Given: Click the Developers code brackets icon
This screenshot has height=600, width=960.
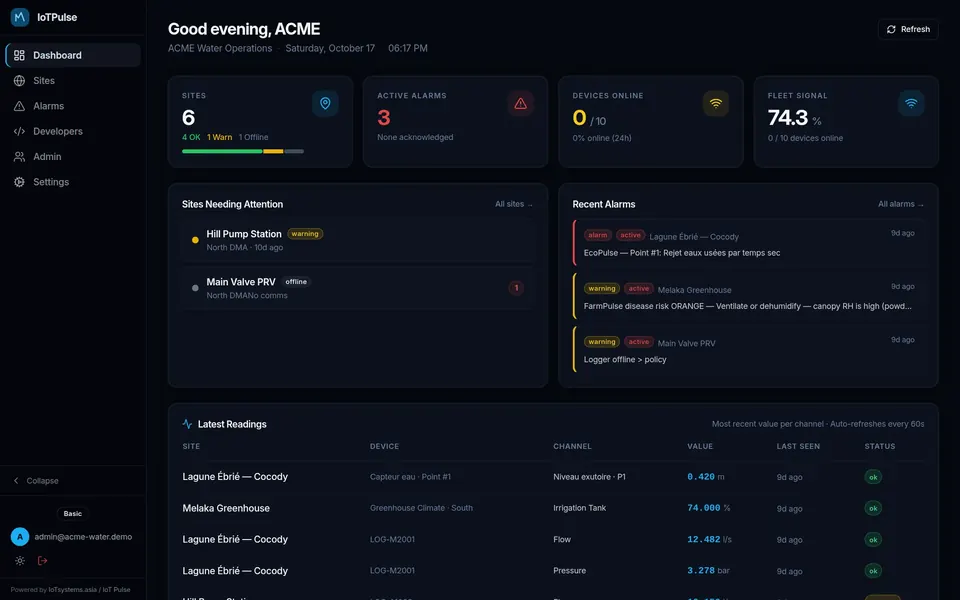Looking at the screenshot, I should [20, 131].
